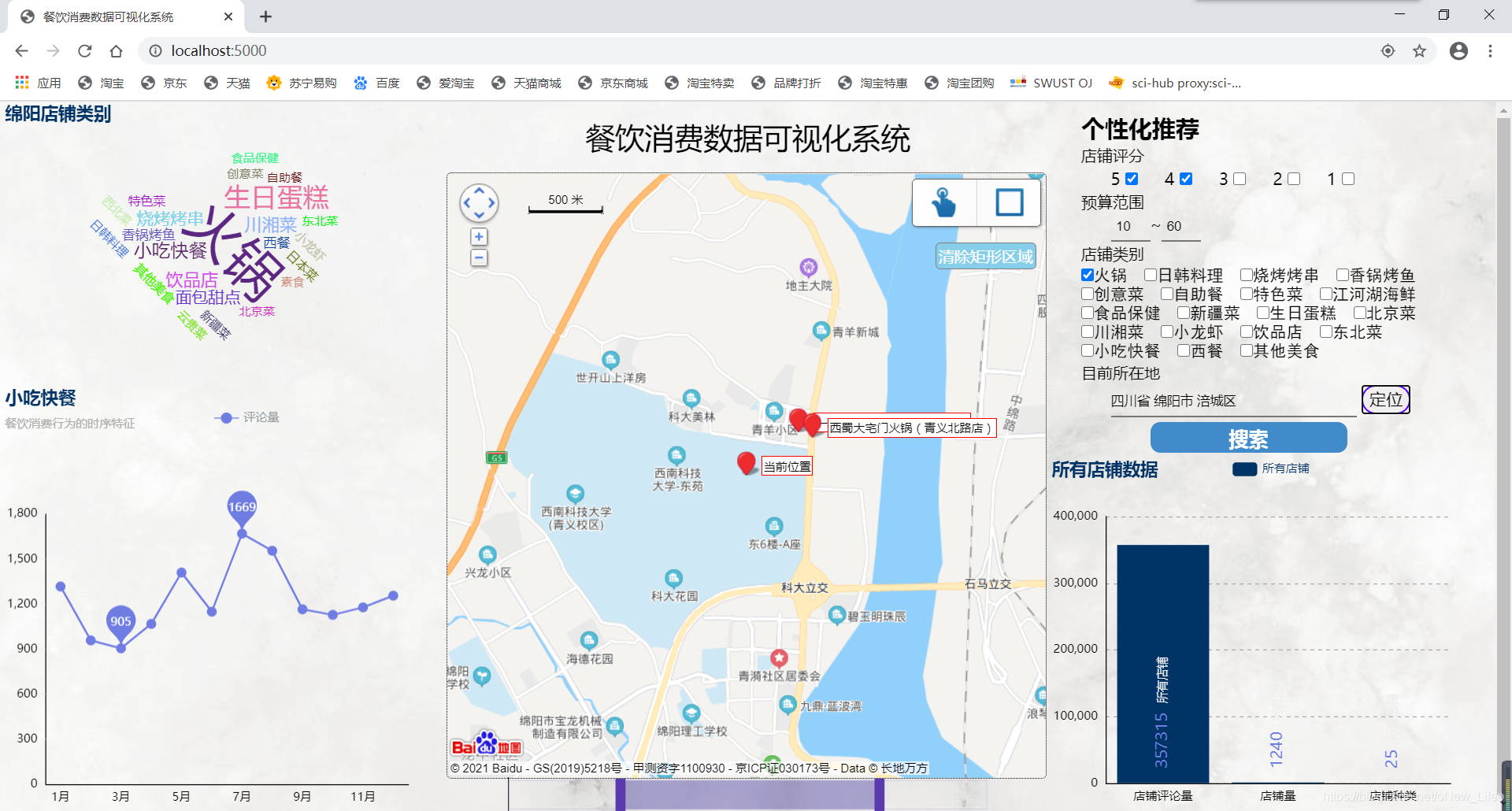Toggle the 所有店铺 legend swatch
1512x811 pixels.
pos(1244,469)
